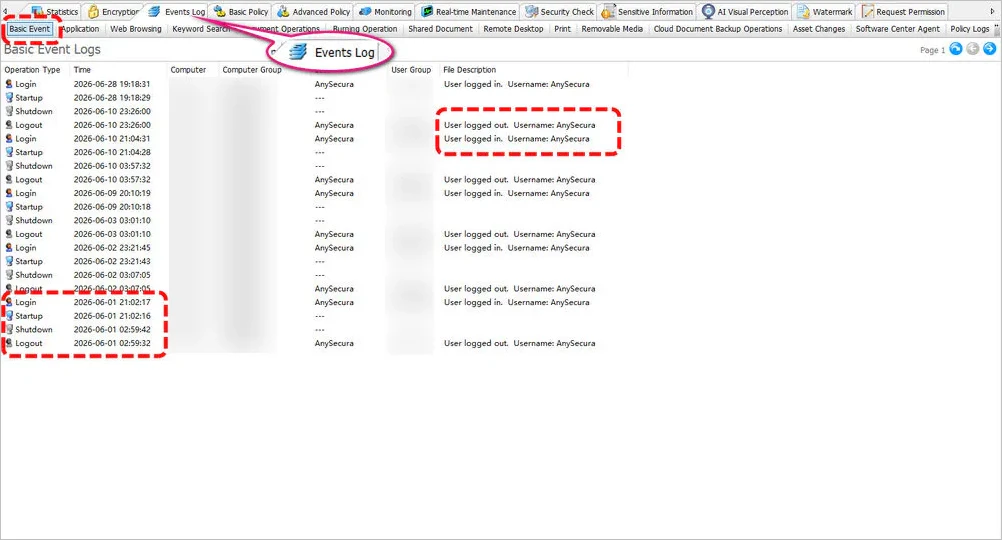Show earlier tabs with left overflow arrow
1002x540 pixels.
click(x=5, y=12)
